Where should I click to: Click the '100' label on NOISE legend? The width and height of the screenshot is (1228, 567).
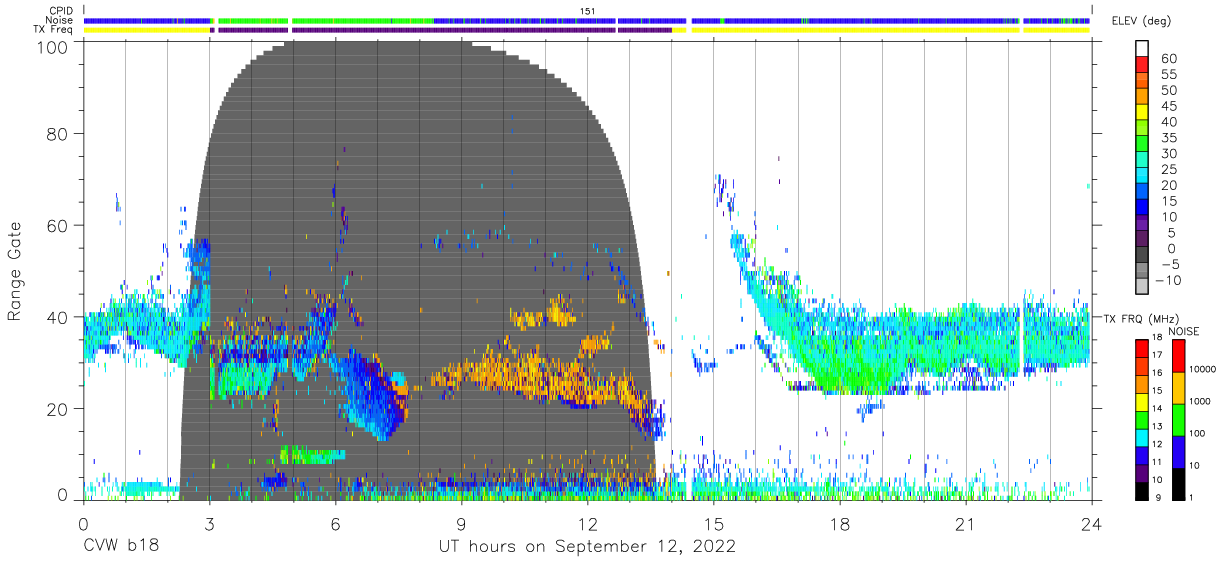click(1196, 434)
